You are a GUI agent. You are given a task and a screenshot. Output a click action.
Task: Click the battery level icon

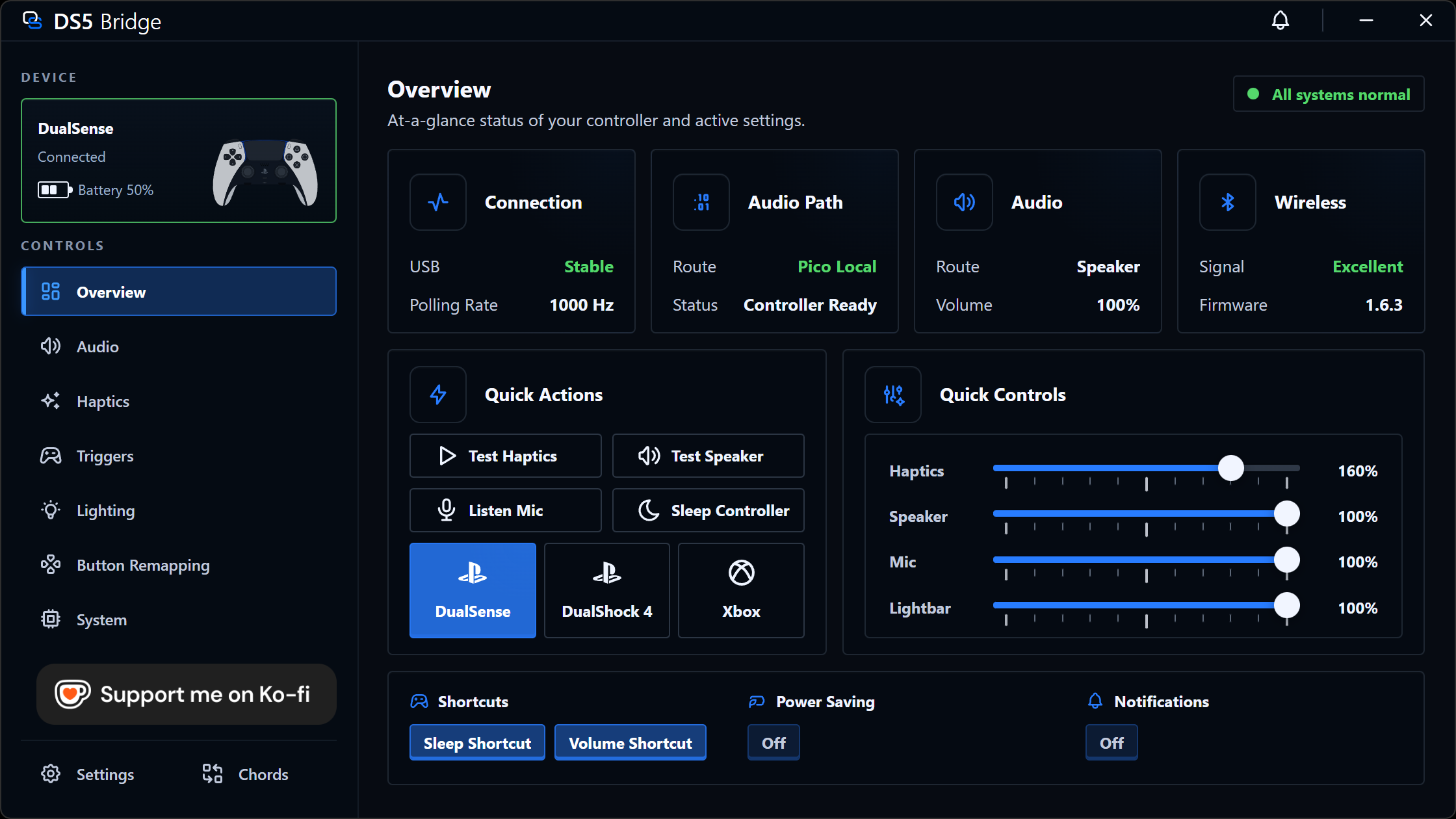click(55, 190)
